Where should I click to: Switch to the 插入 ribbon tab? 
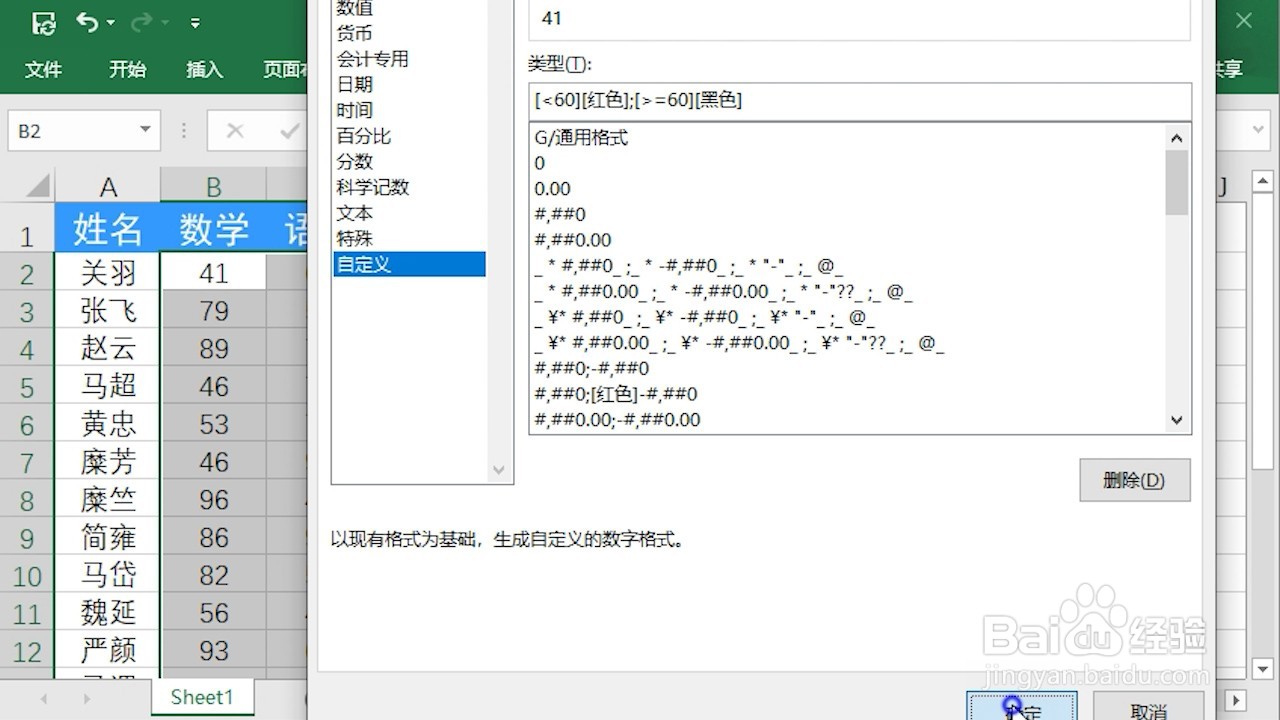coord(204,70)
